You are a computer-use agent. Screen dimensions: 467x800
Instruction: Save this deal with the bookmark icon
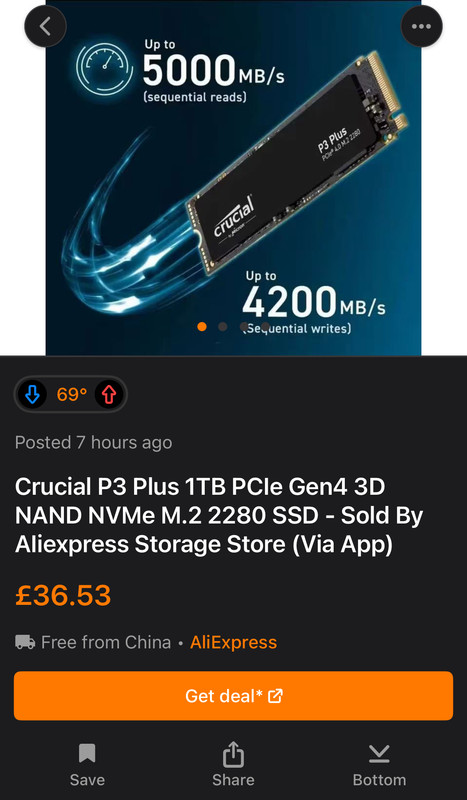pyautogui.click(x=87, y=765)
